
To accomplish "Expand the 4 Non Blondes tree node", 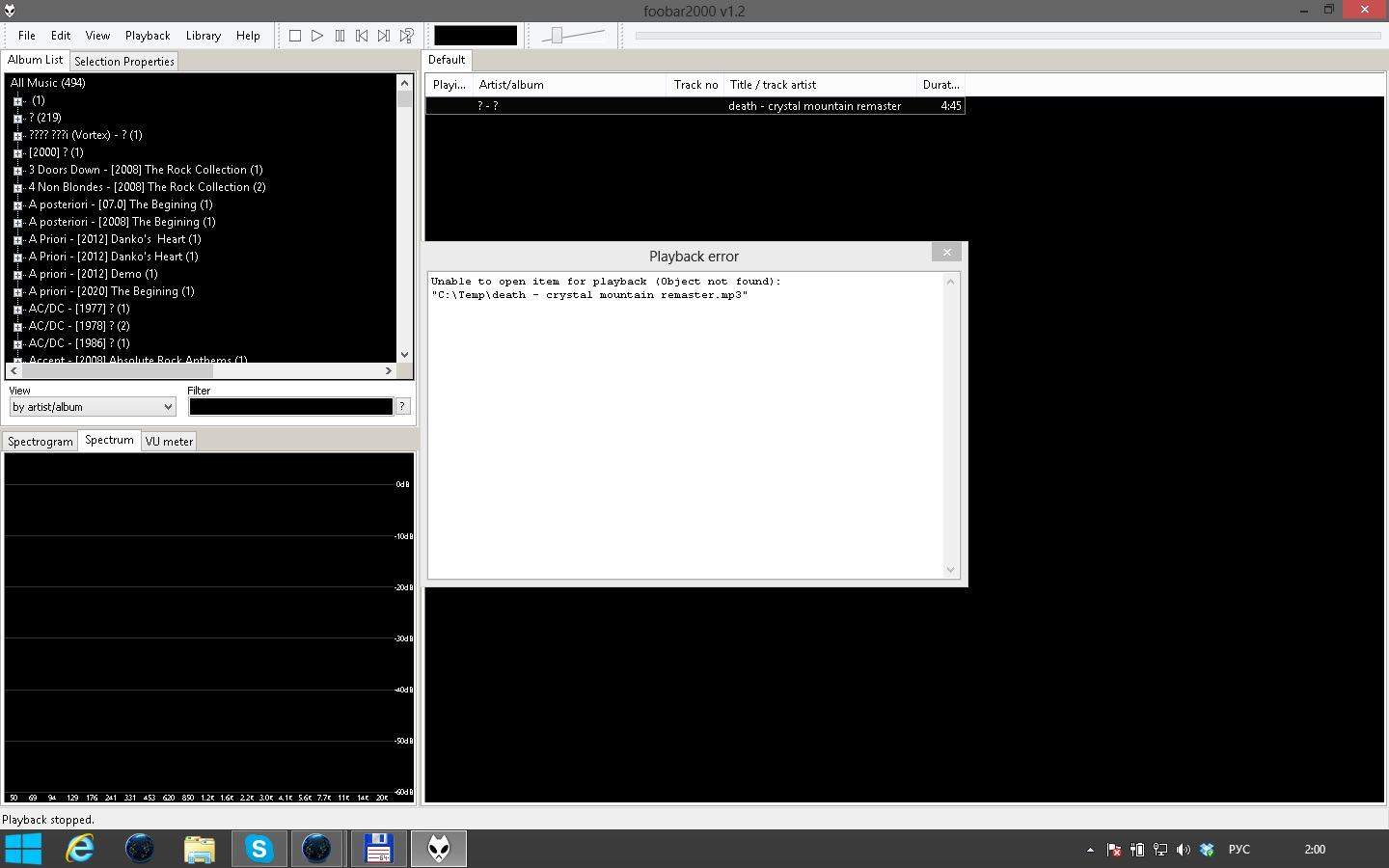I will coord(17,188).
